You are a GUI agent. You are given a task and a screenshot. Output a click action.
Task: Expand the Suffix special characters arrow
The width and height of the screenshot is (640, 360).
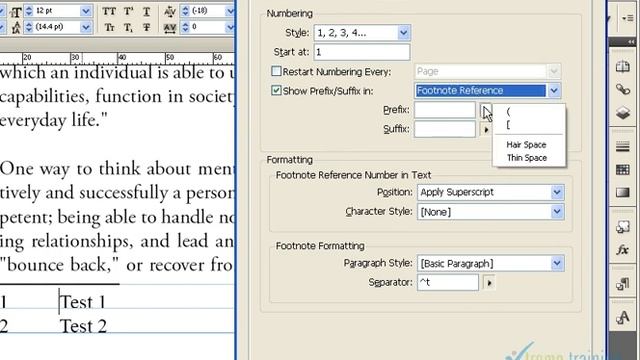click(x=486, y=130)
